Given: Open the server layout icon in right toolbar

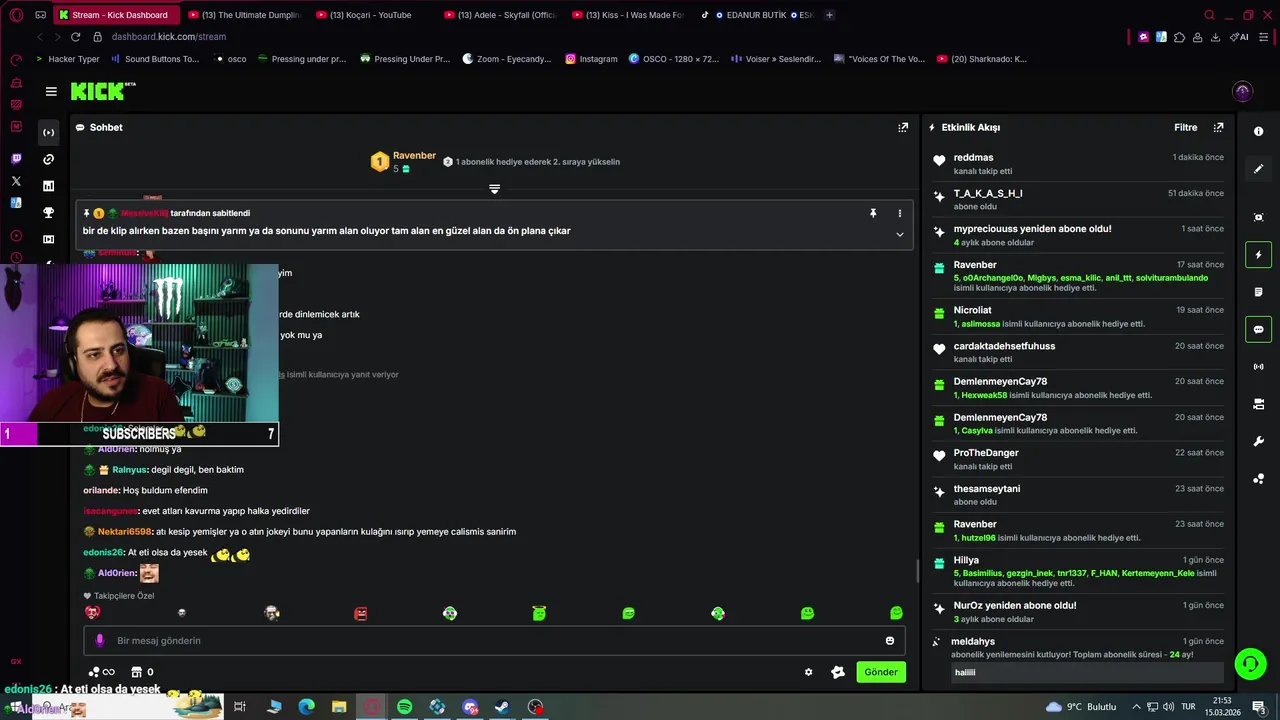Looking at the screenshot, I should pyautogui.click(x=1258, y=404).
